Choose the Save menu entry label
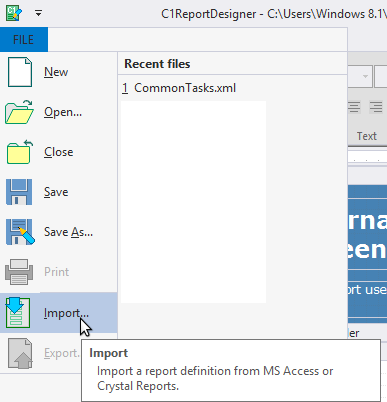The width and height of the screenshot is (387, 402). pos(56,192)
